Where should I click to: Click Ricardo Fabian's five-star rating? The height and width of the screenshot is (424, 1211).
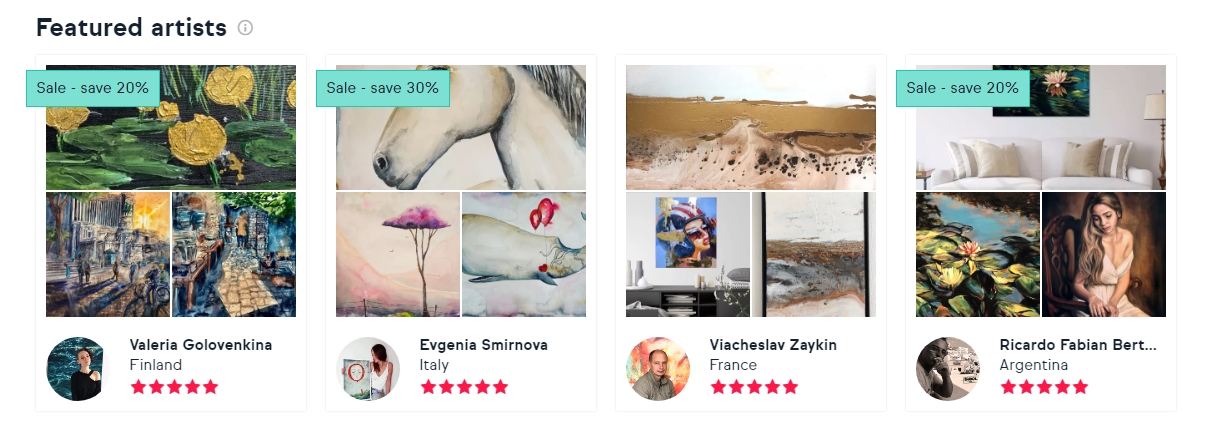coord(1044,387)
